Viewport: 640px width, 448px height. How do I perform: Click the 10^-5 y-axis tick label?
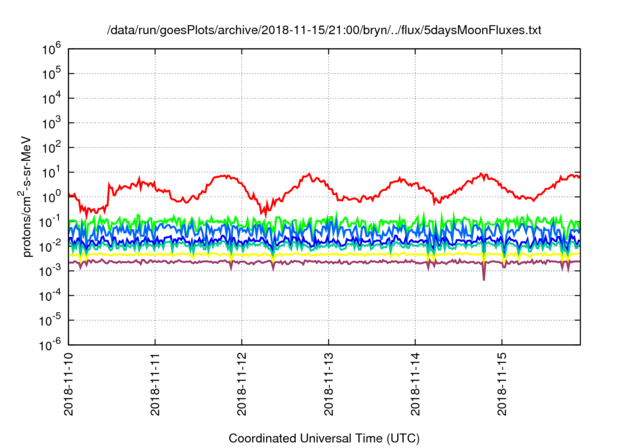tap(50, 321)
